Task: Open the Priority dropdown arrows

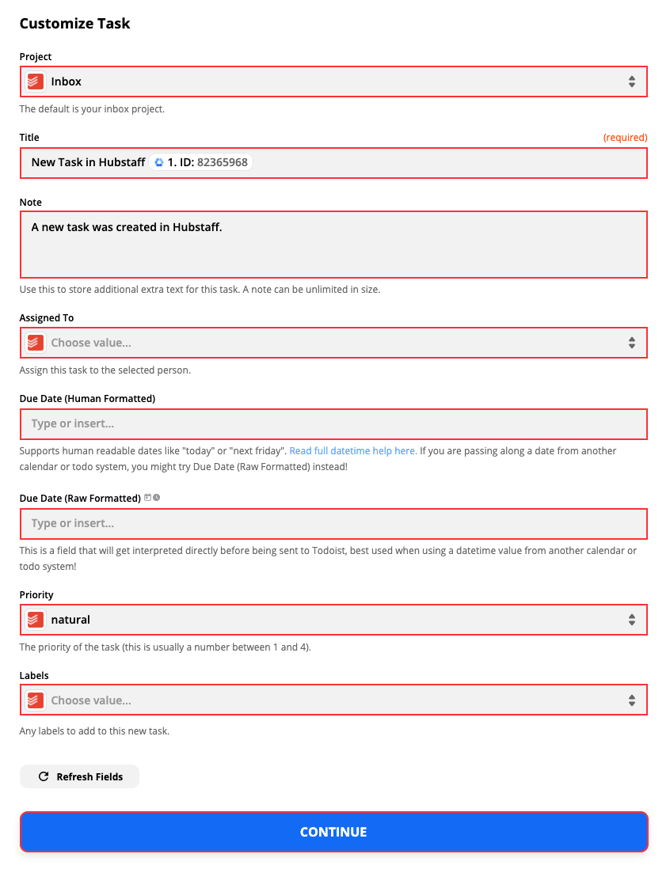Action: 631,620
